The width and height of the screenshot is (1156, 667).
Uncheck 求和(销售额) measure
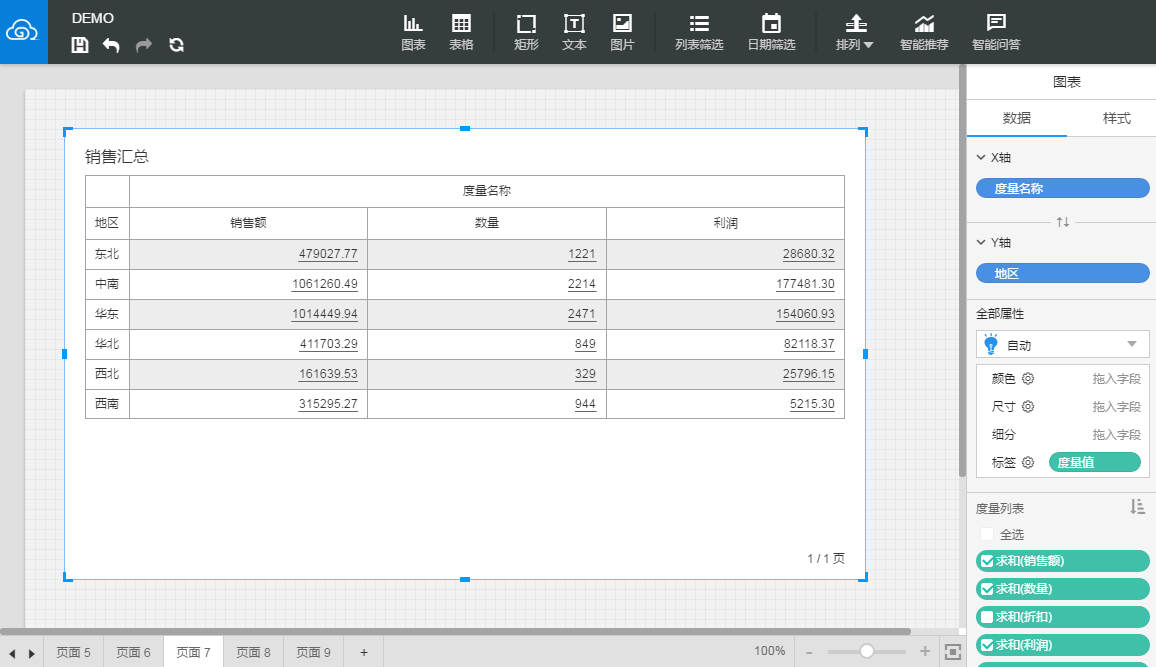[x=987, y=561]
